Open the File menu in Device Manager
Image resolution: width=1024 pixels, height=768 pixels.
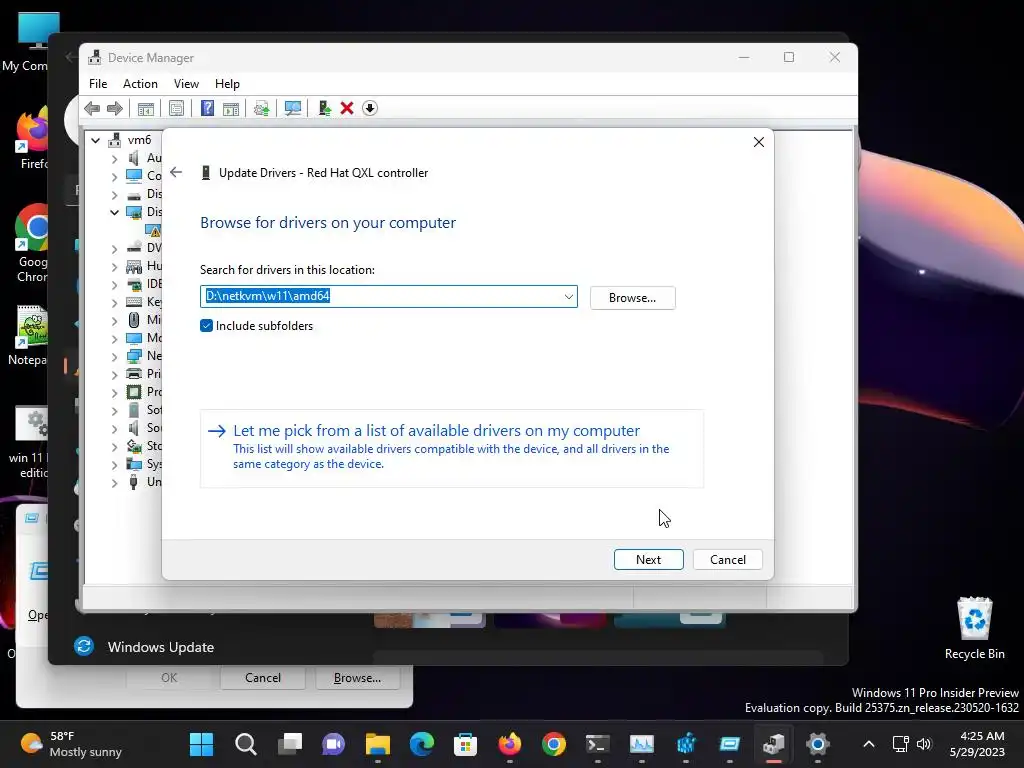pyautogui.click(x=98, y=84)
